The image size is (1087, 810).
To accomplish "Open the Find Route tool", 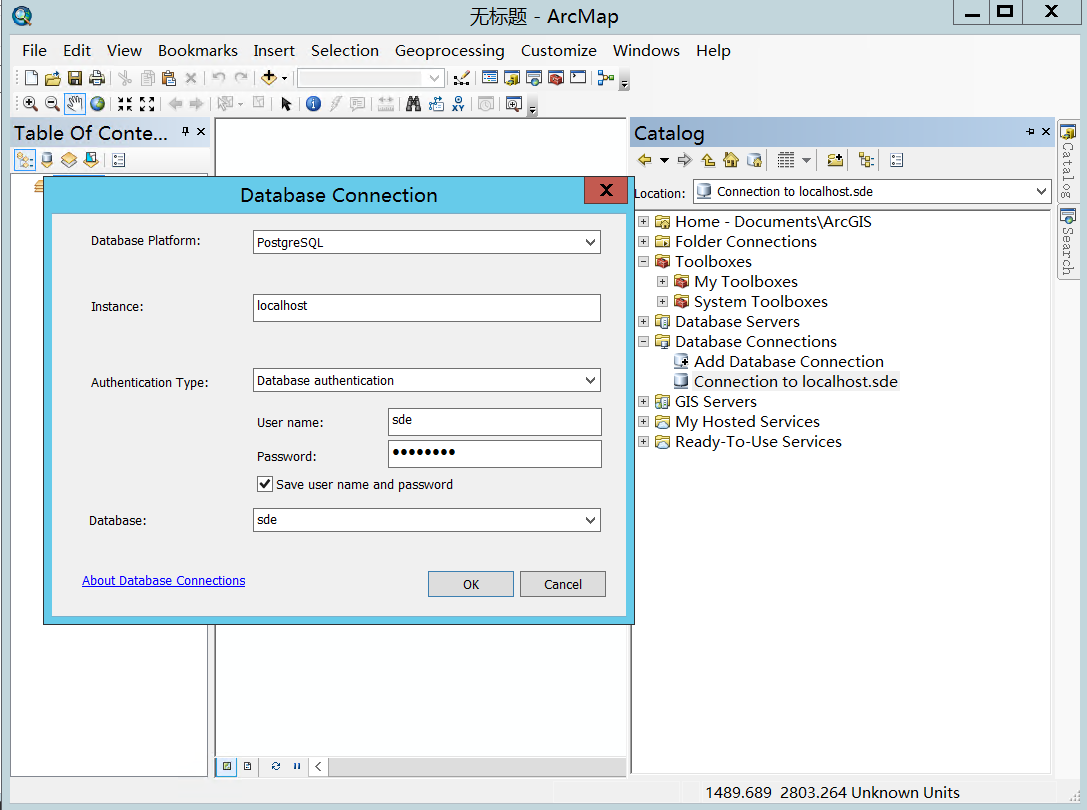I will pyautogui.click(x=436, y=104).
